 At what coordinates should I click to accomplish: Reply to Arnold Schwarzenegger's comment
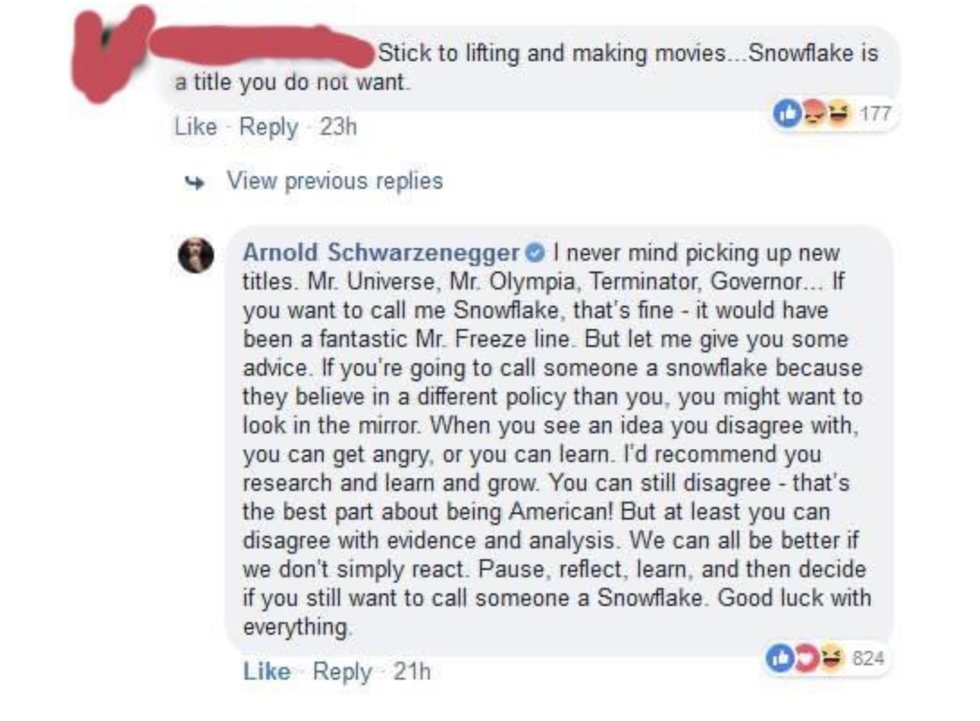(342, 671)
